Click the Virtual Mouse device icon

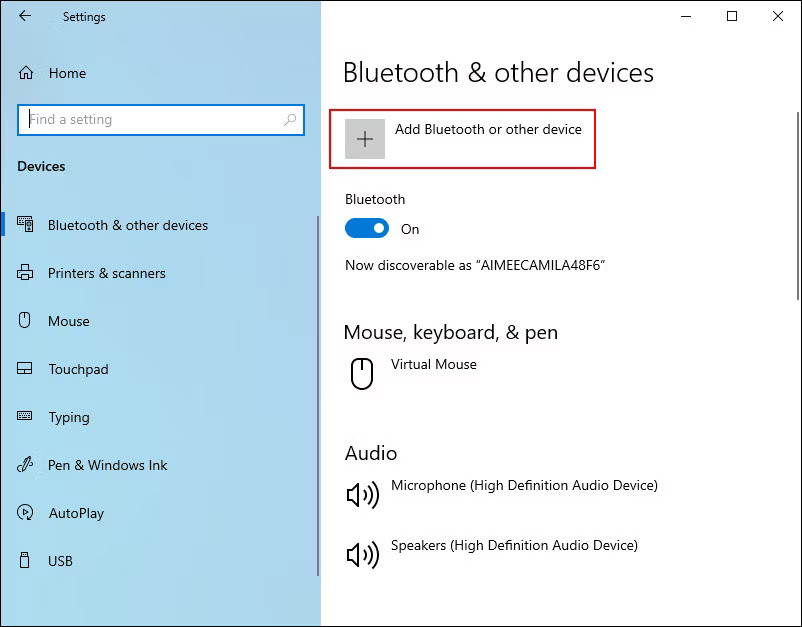tap(361, 373)
